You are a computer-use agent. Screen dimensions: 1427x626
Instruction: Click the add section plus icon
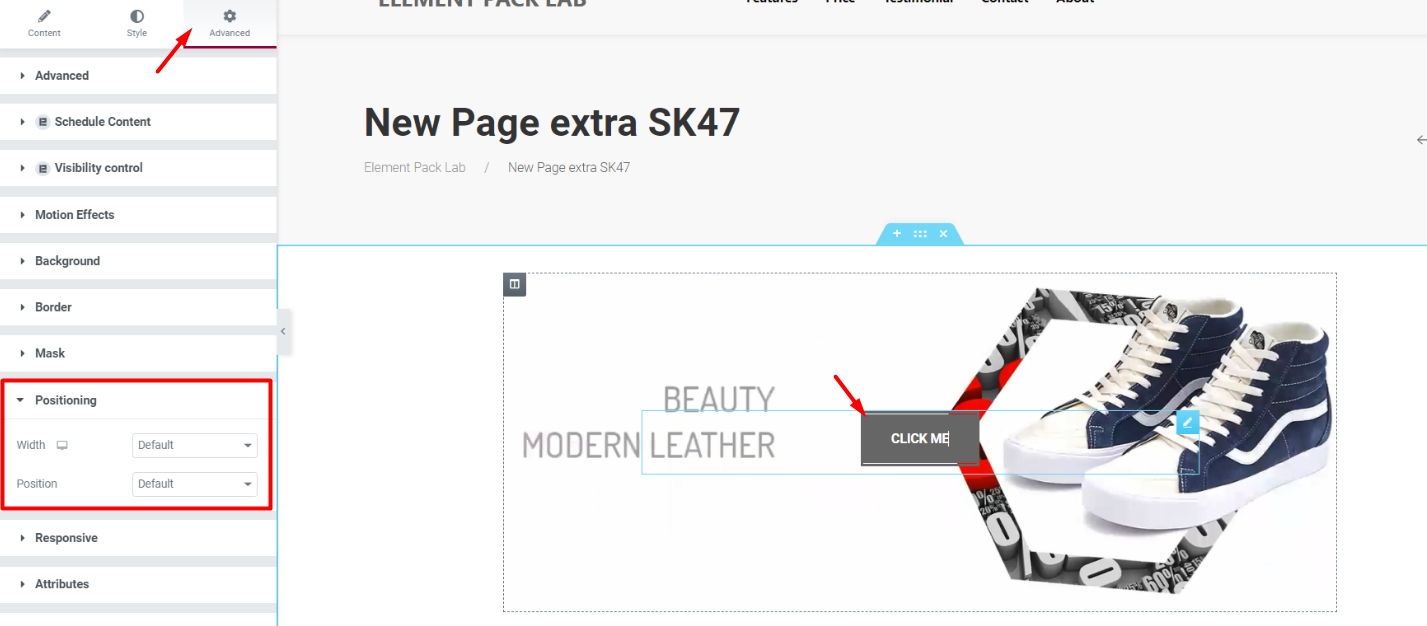pos(897,233)
